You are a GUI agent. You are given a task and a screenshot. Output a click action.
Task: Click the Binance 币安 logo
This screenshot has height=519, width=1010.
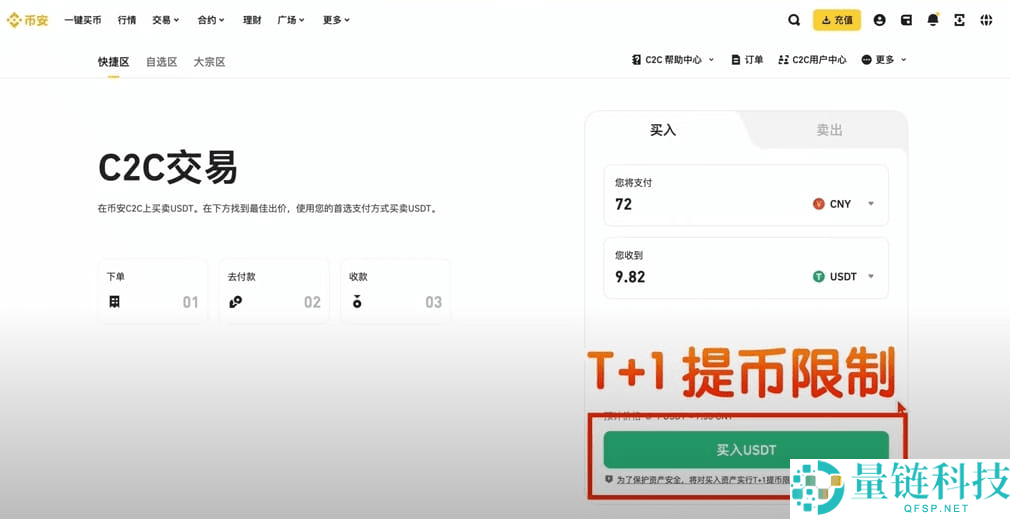tap(28, 20)
